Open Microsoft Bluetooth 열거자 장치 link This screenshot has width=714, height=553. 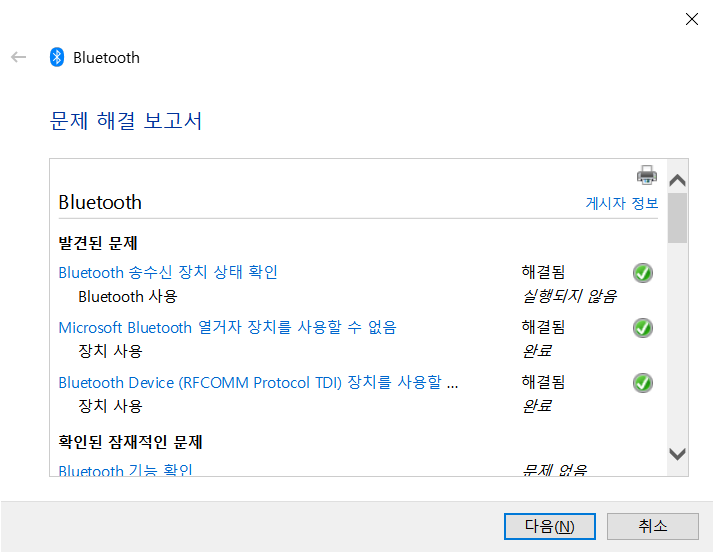pyautogui.click(x=228, y=328)
